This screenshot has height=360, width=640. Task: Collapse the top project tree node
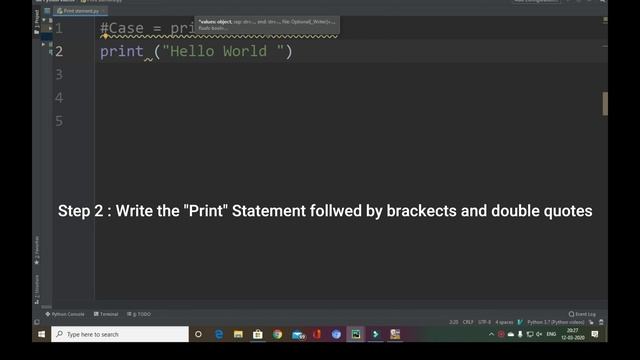coord(44,20)
